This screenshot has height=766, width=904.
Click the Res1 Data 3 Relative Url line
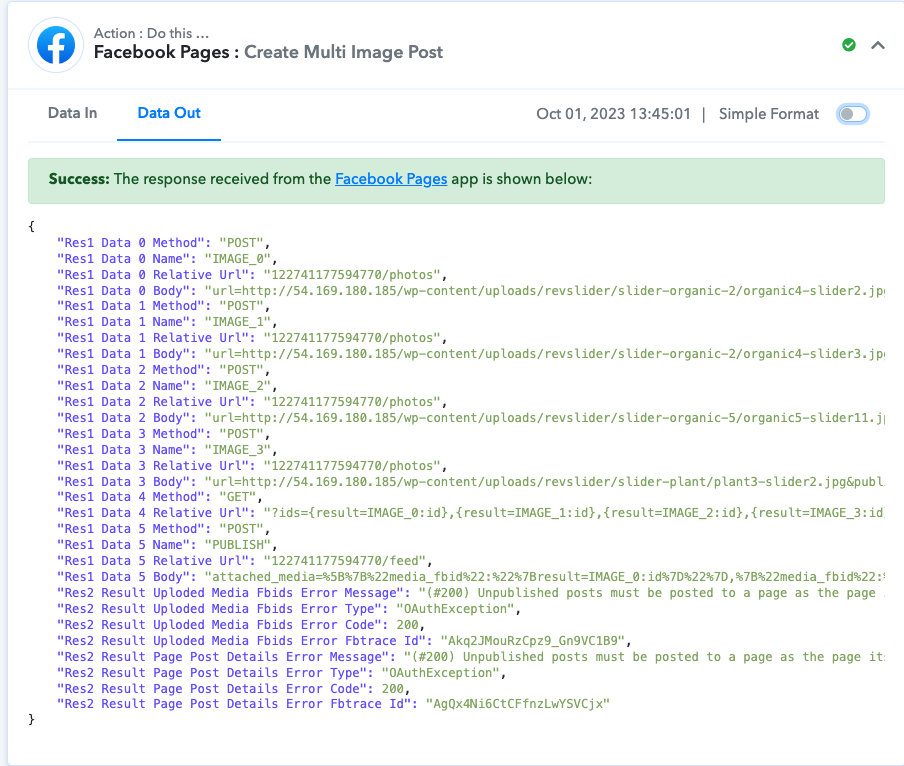[251, 466]
